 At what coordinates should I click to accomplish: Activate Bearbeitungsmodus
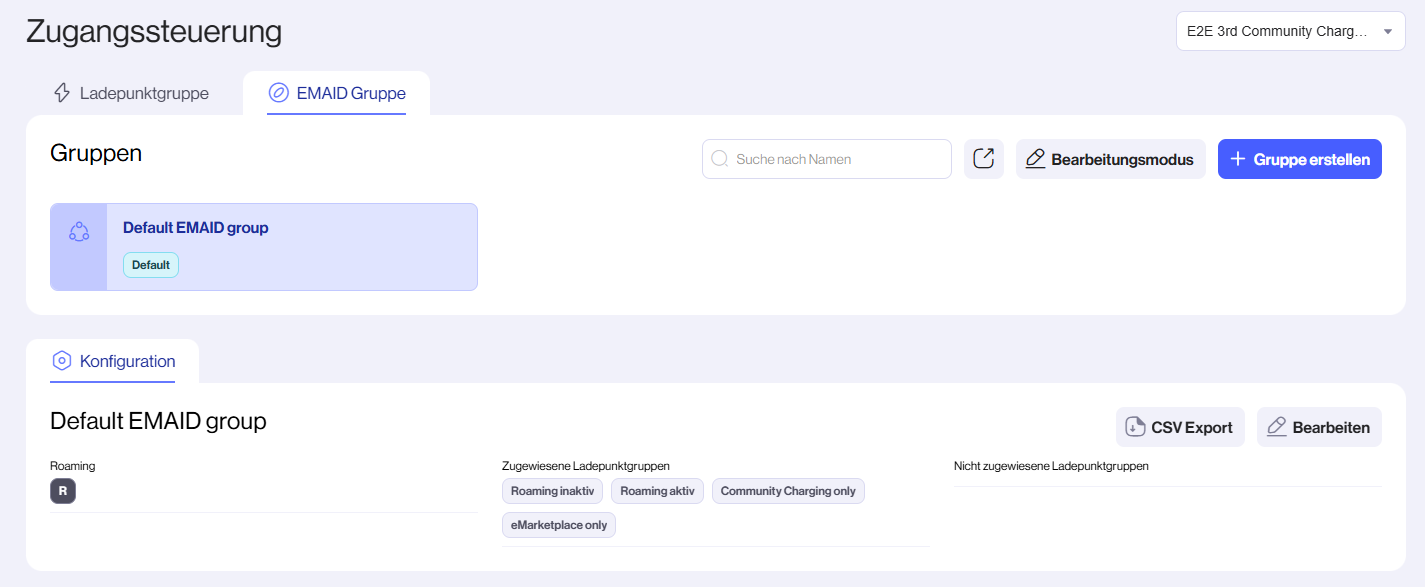(x=1110, y=158)
